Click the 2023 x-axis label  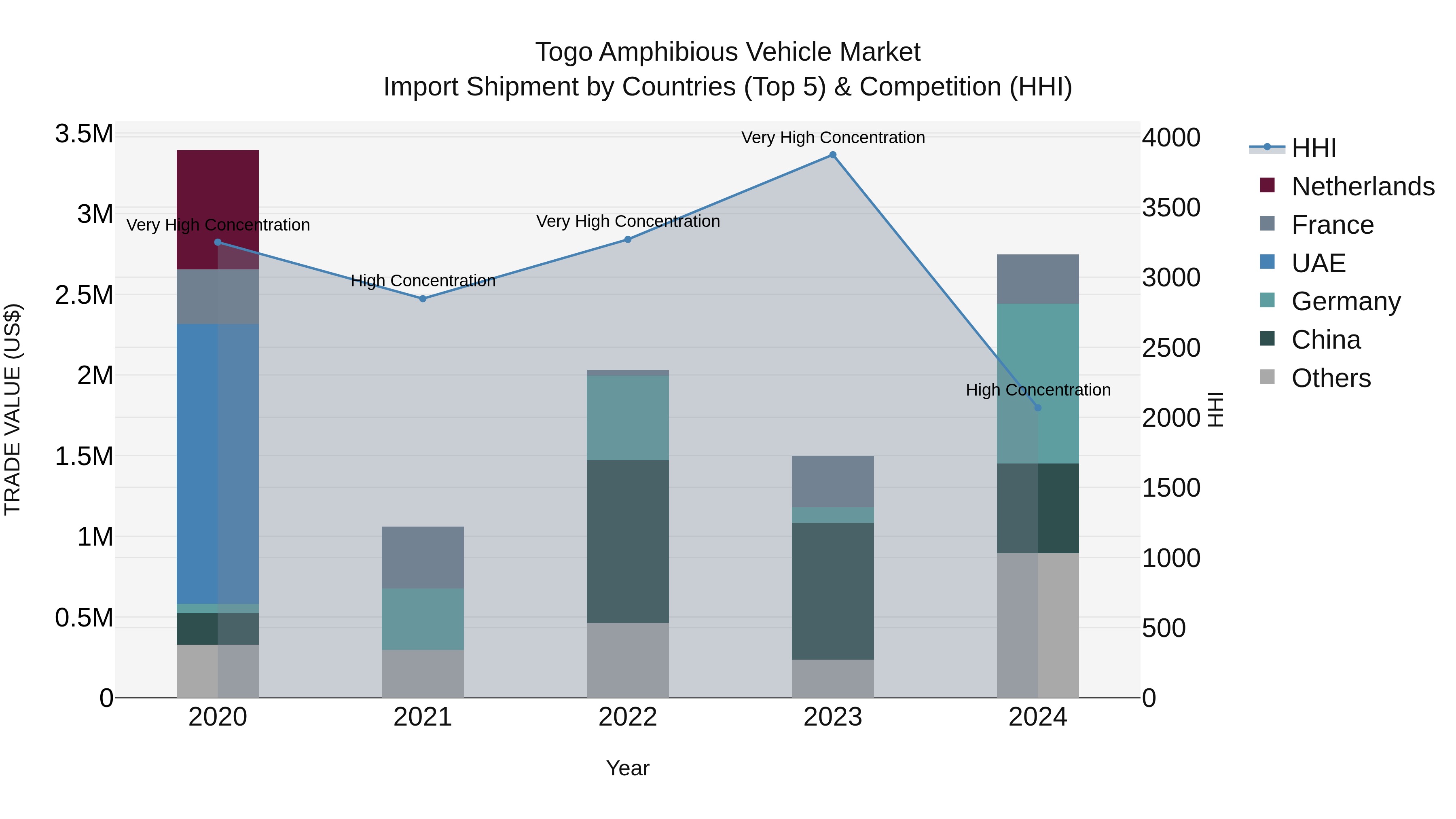833,717
